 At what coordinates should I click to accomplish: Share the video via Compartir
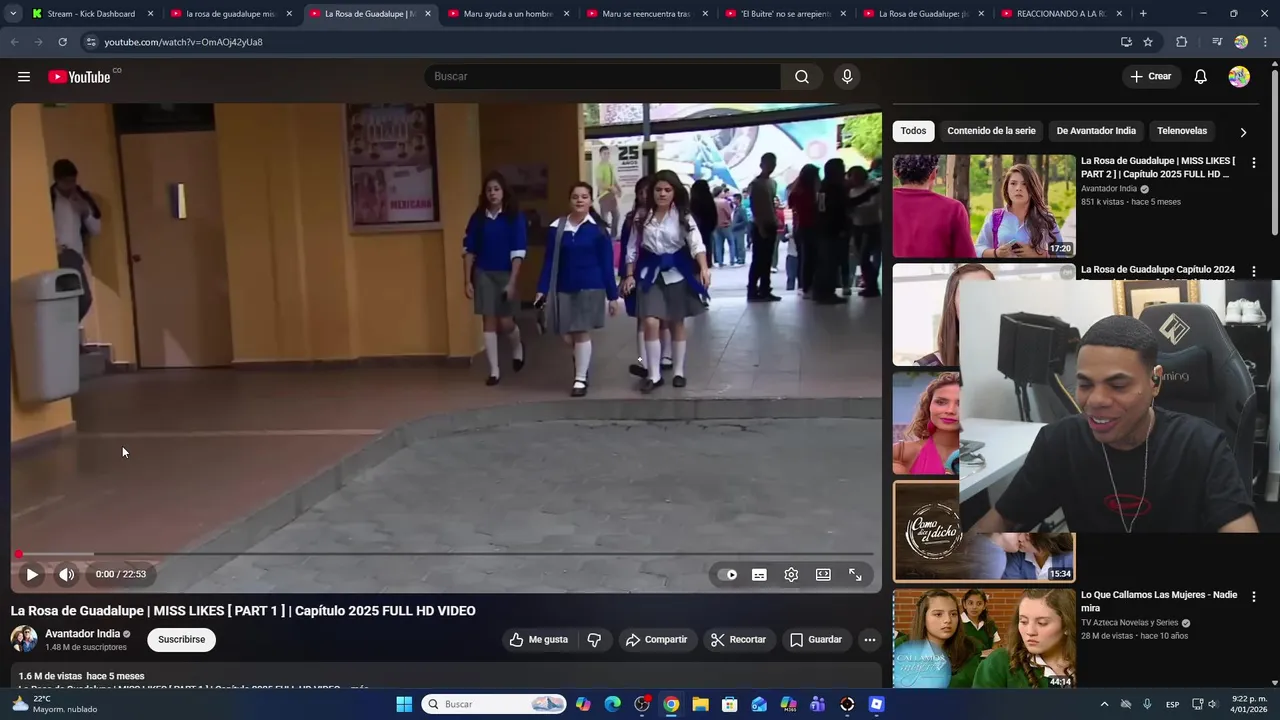tap(656, 640)
